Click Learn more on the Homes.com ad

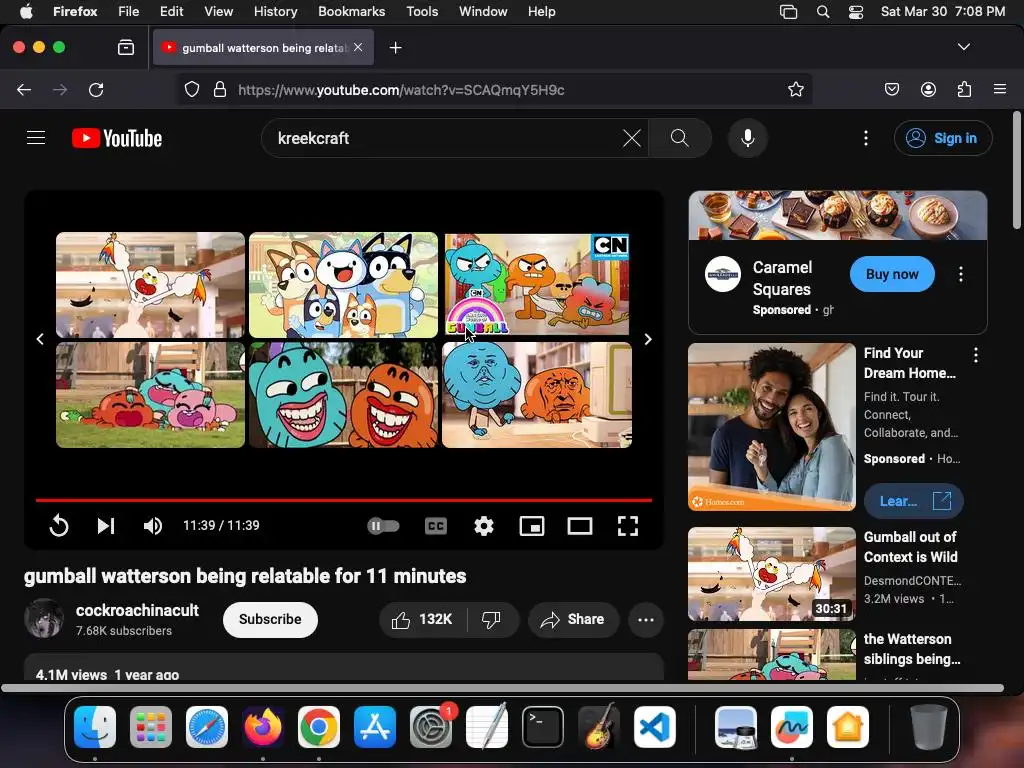[x=913, y=501]
